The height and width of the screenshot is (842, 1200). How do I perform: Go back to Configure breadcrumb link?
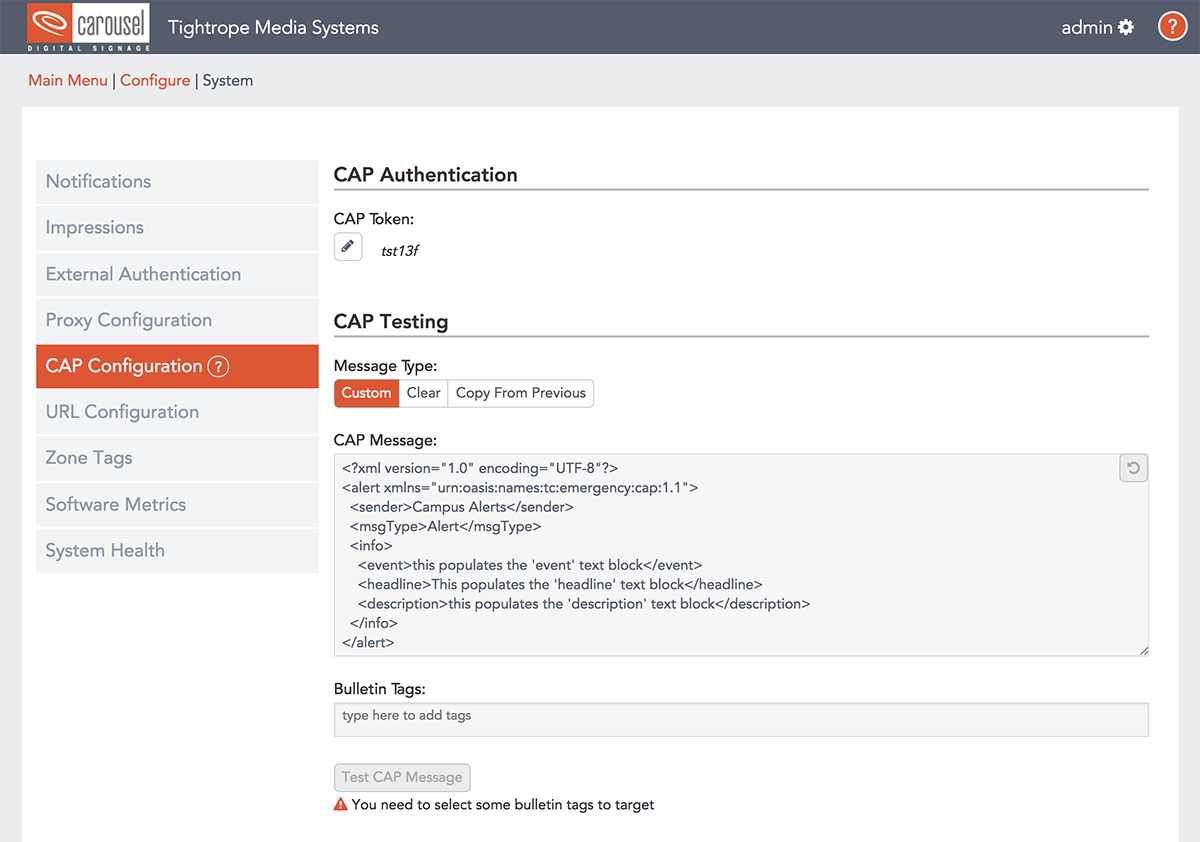point(155,81)
